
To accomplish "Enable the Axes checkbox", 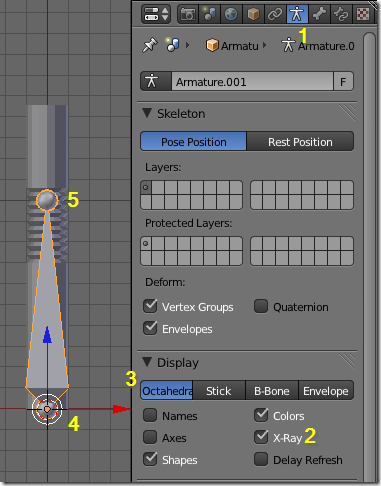I will (150, 437).
